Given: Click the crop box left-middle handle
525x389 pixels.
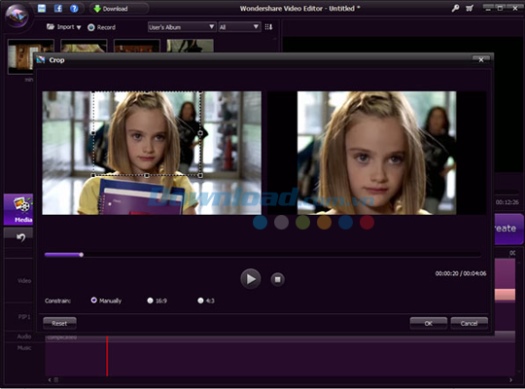Looking at the screenshot, I should pos(93,133).
